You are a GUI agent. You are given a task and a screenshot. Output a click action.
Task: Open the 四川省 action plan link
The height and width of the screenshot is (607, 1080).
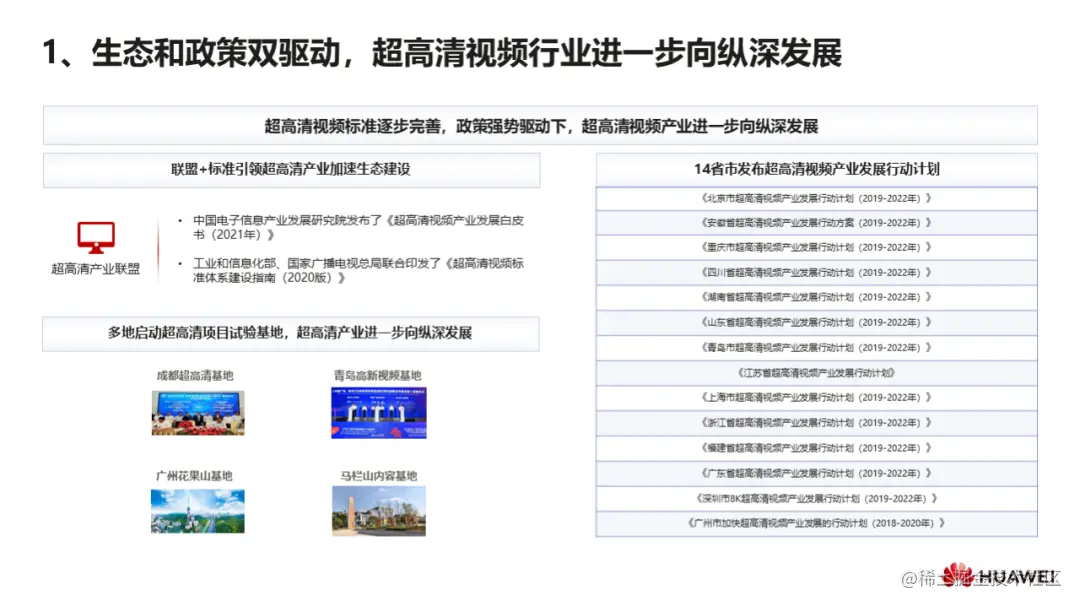click(x=815, y=272)
